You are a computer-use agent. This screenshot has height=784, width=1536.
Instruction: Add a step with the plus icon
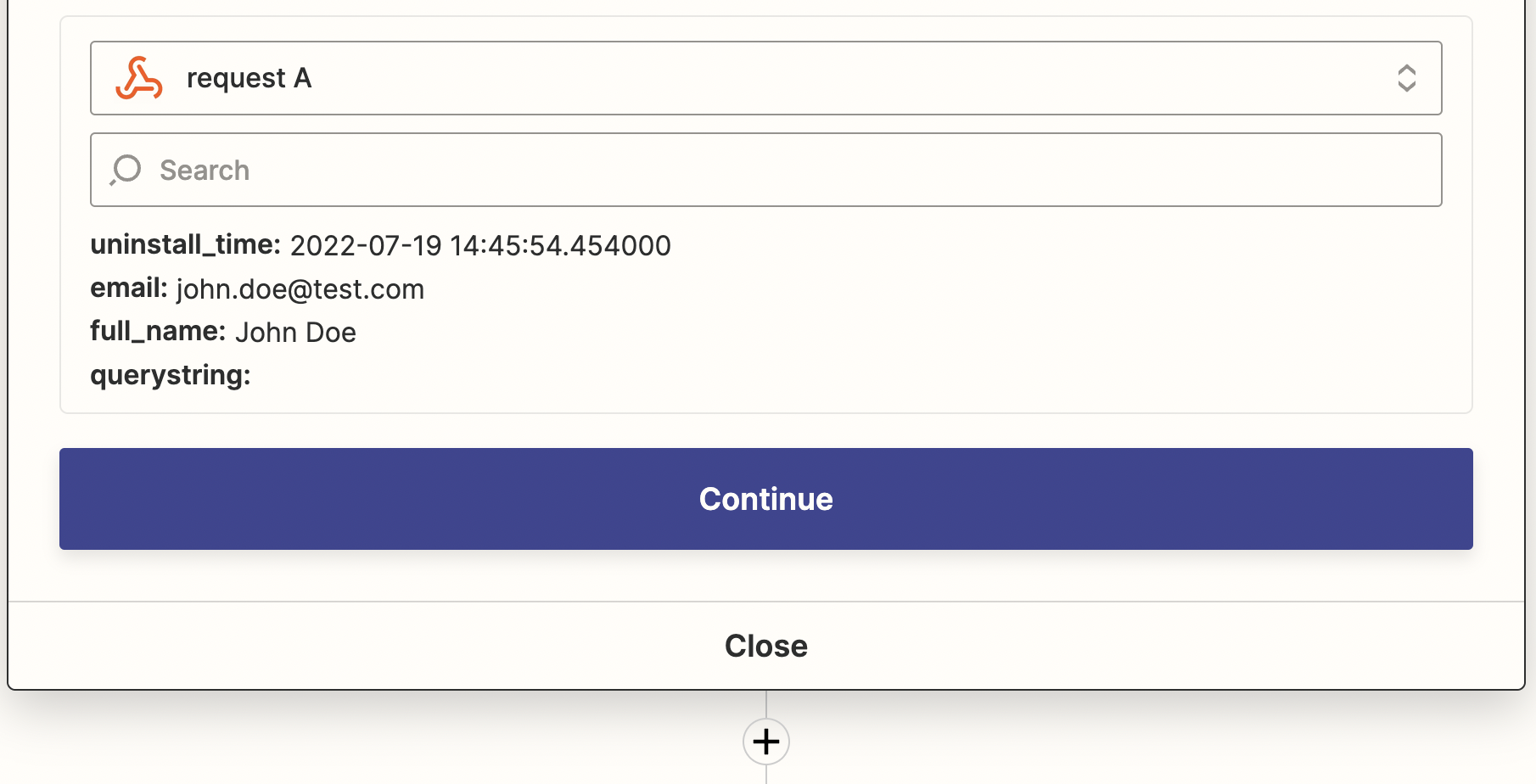pos(766,742)
